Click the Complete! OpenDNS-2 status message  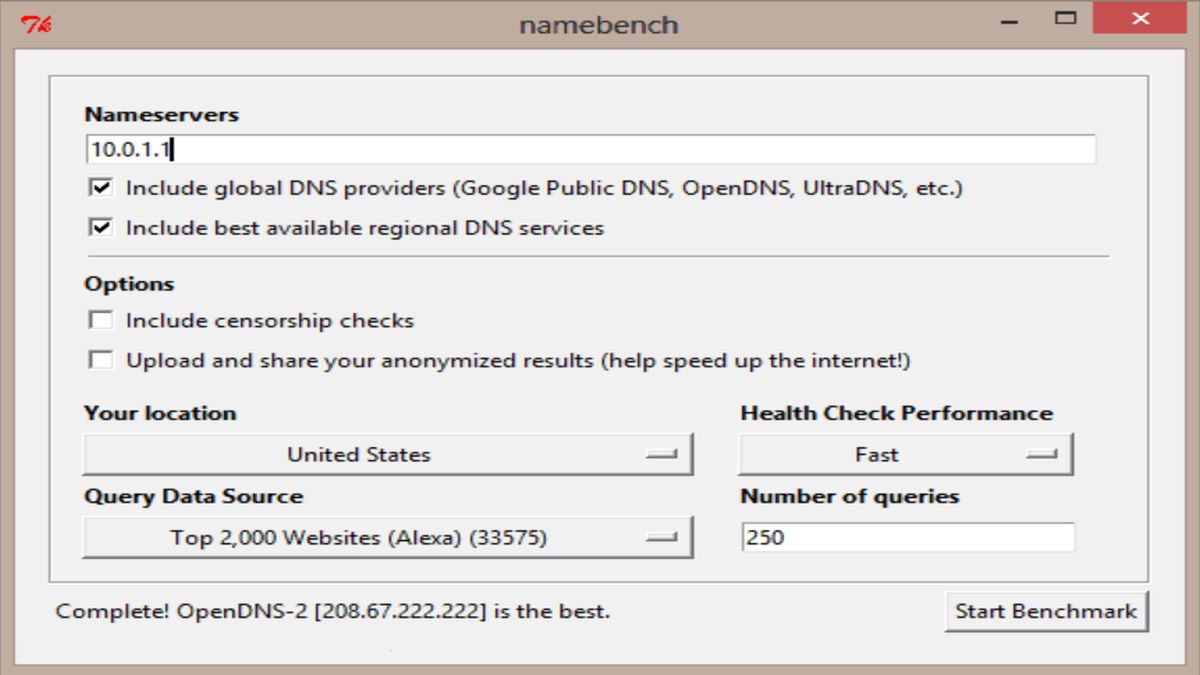point(333,611)
